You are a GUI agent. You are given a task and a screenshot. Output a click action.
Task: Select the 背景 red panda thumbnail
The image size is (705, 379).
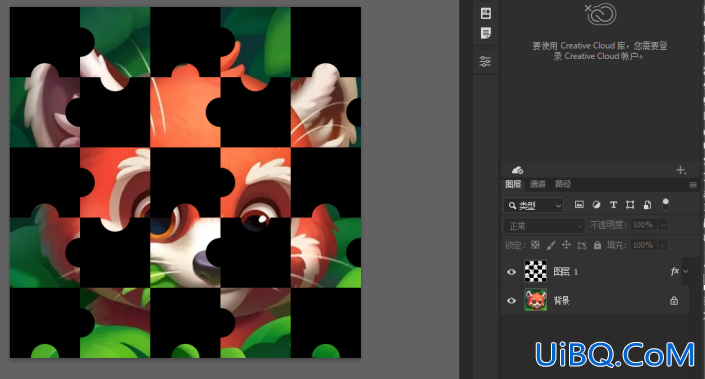click(x=536, y=300)
